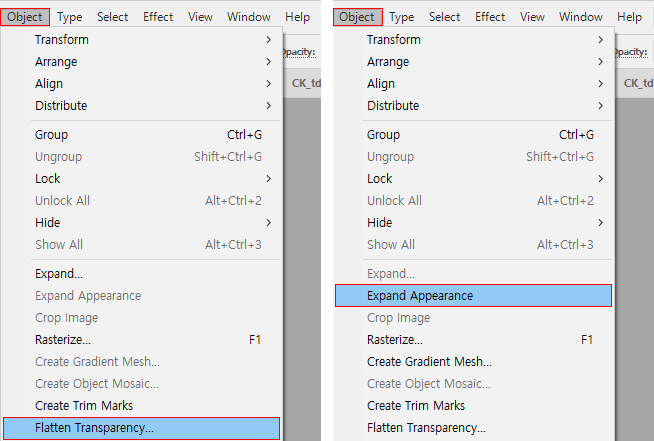Viewport: 654px width, 441px height.
Task: Click the unhighlighted Flatten Transparency in the right menu
Action: tap(426, 427)
